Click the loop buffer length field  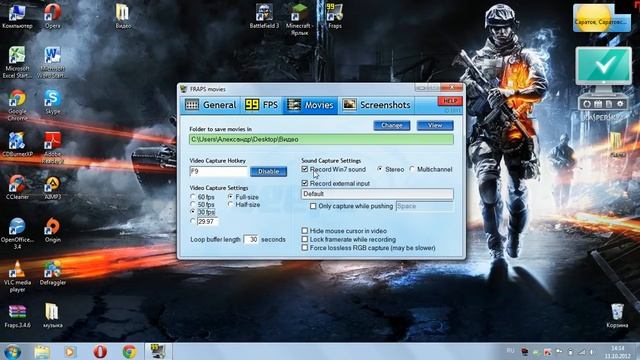pyautogui.click(x=251, y=239)
